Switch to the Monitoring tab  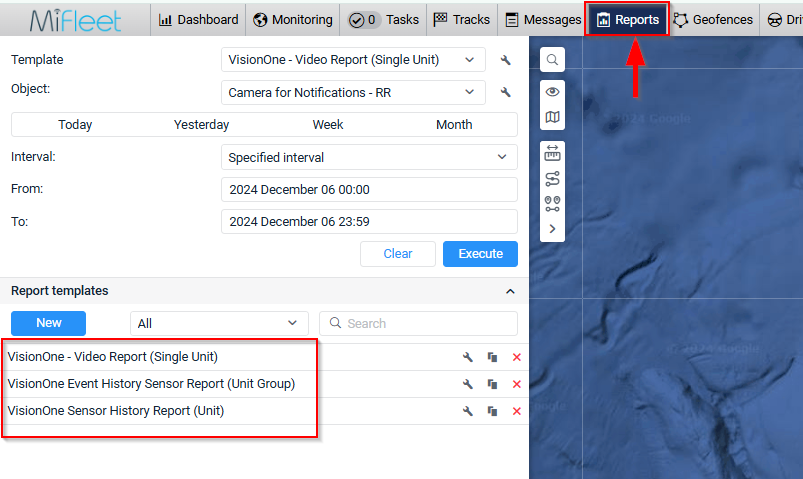(292, 19)
